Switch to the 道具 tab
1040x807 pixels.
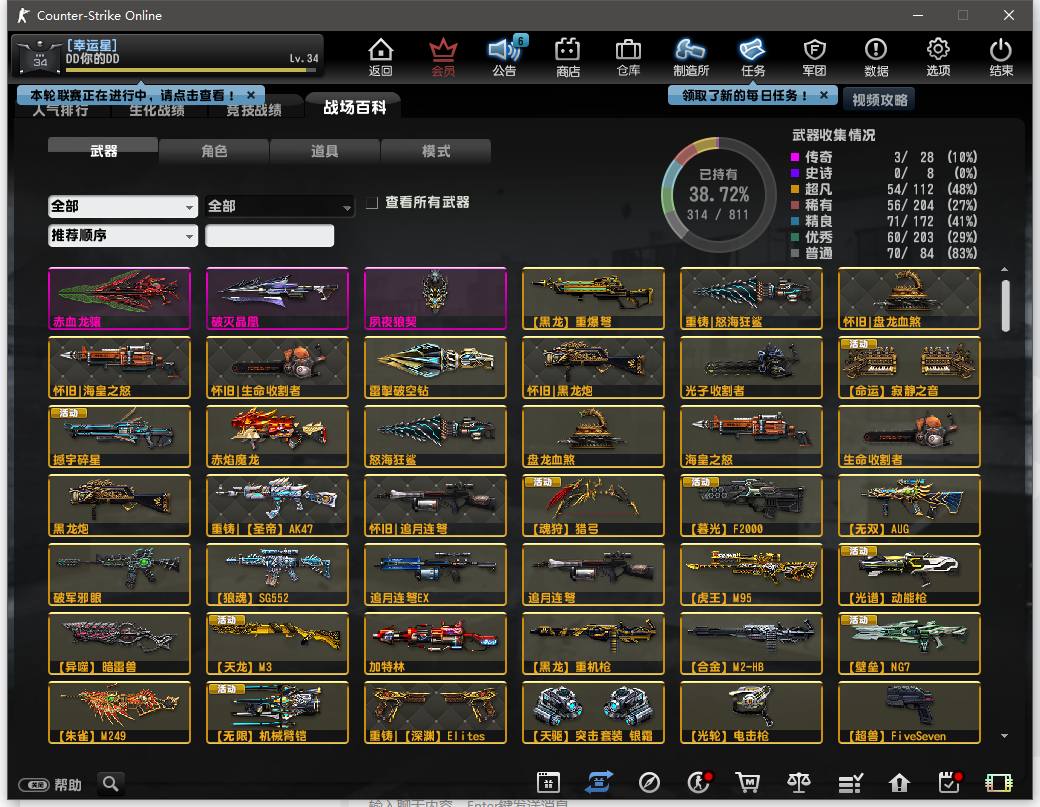[324, 151]
